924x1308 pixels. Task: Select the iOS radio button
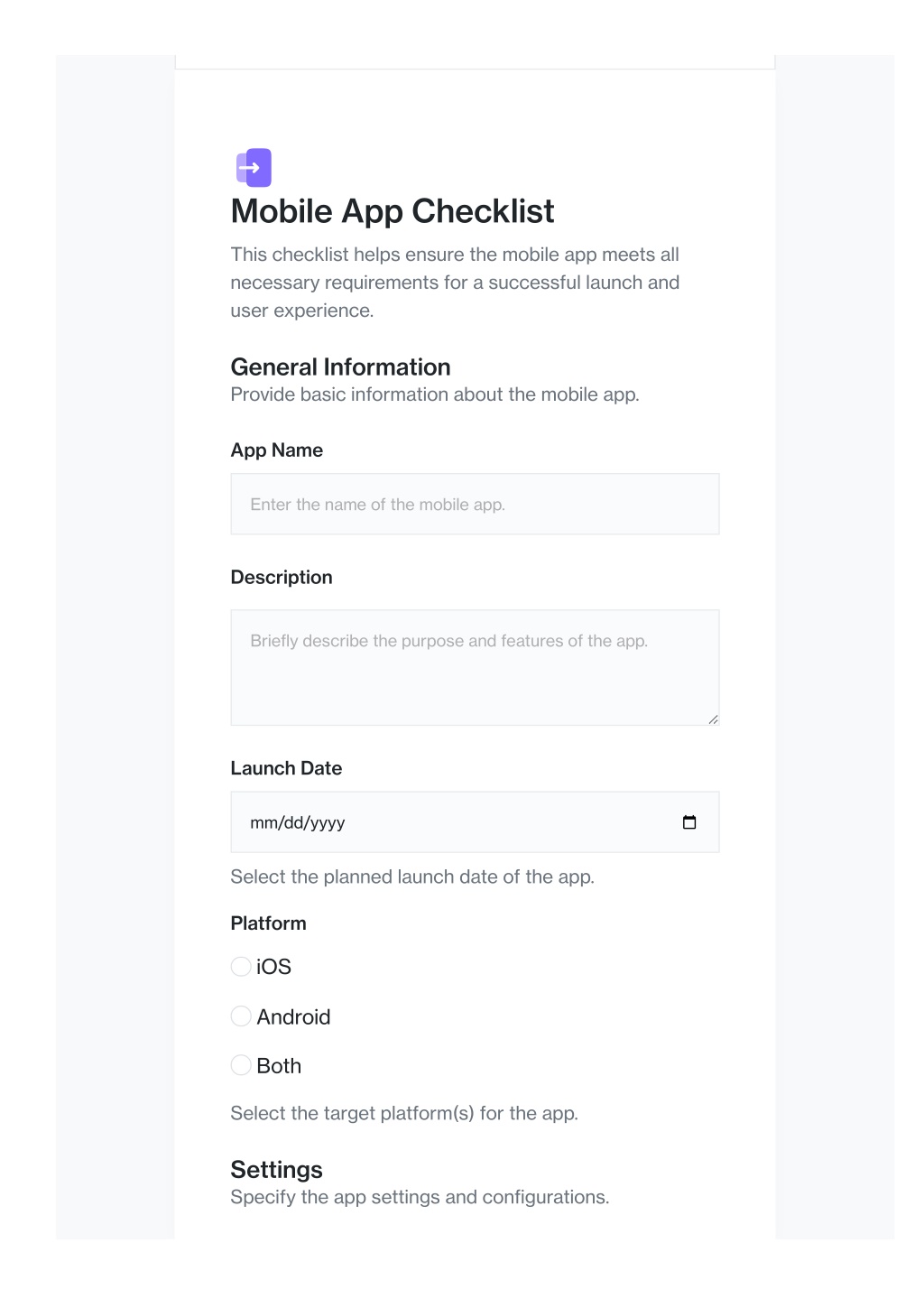(x=241, y=967)
